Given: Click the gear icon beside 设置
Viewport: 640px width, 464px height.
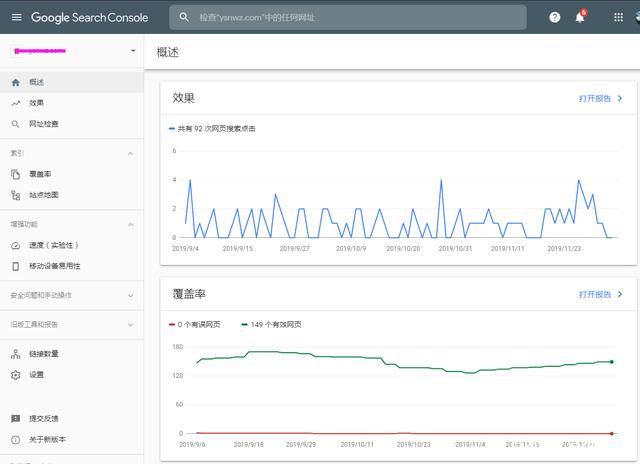Looking at the screenshot, I should pyautogui.click(x=16, y=375).
